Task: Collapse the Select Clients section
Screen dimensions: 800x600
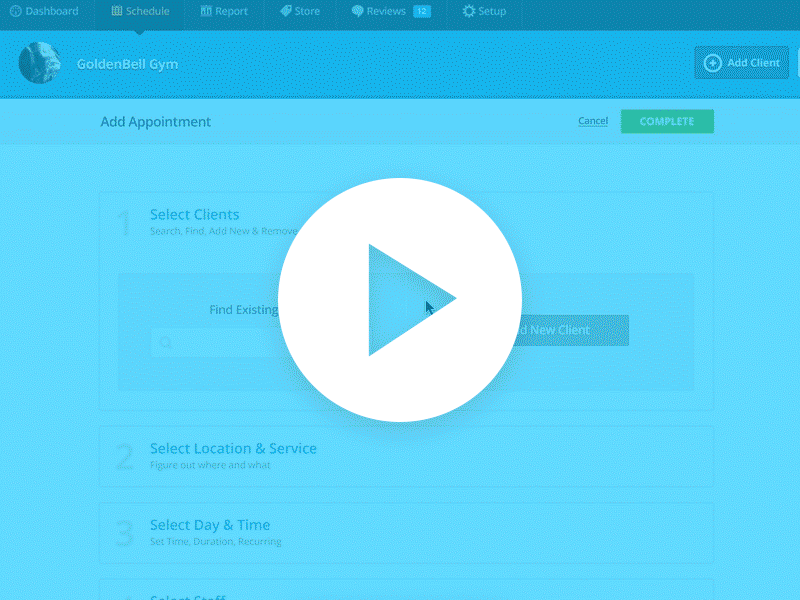Action: (194, 214)
